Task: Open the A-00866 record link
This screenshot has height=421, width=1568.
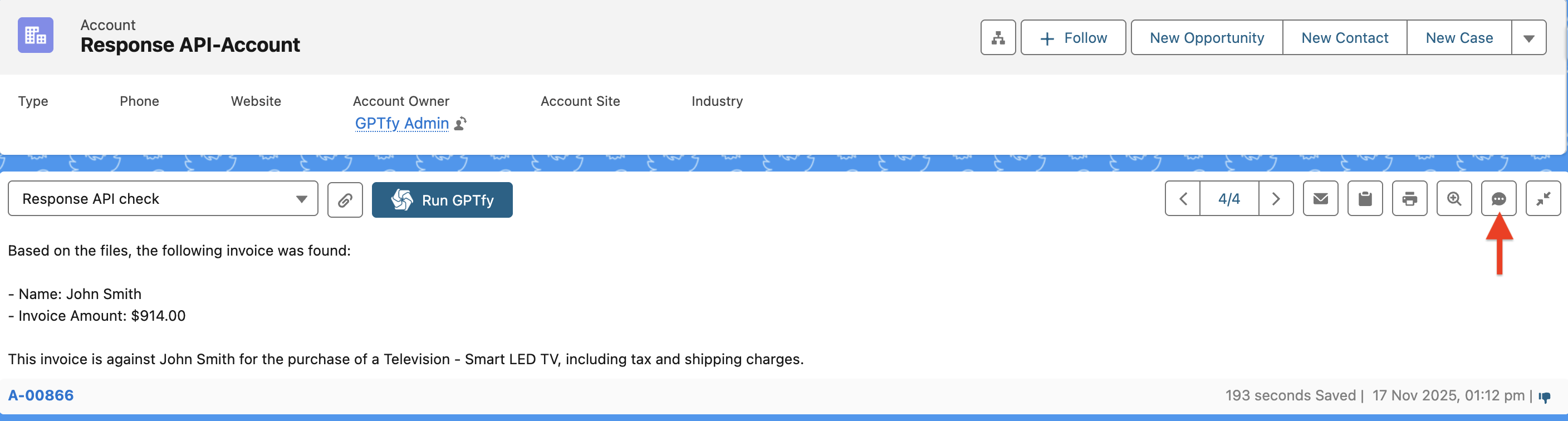Action: click(x=41, y=395)
